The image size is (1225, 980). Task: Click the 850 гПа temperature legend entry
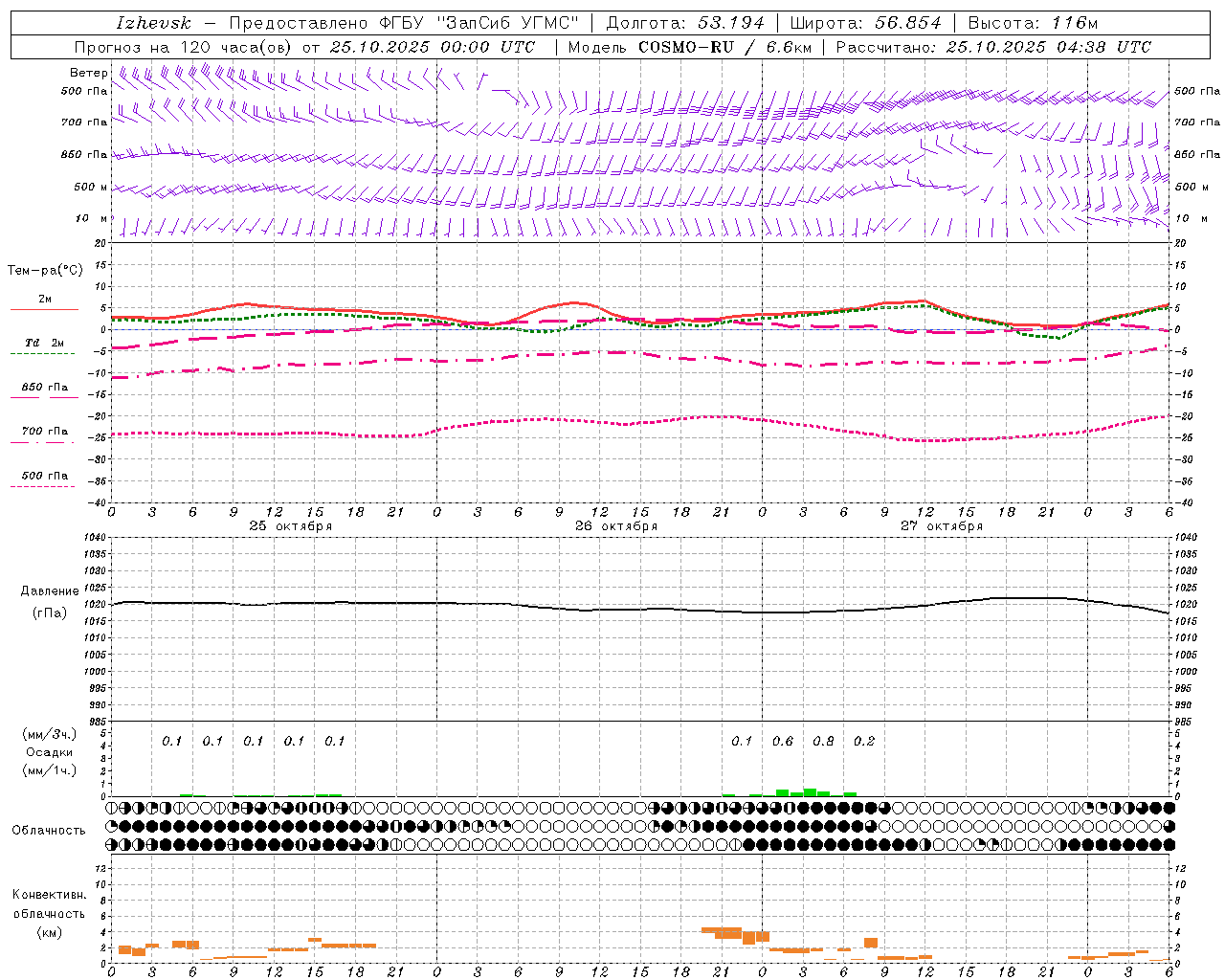point(45,388)
